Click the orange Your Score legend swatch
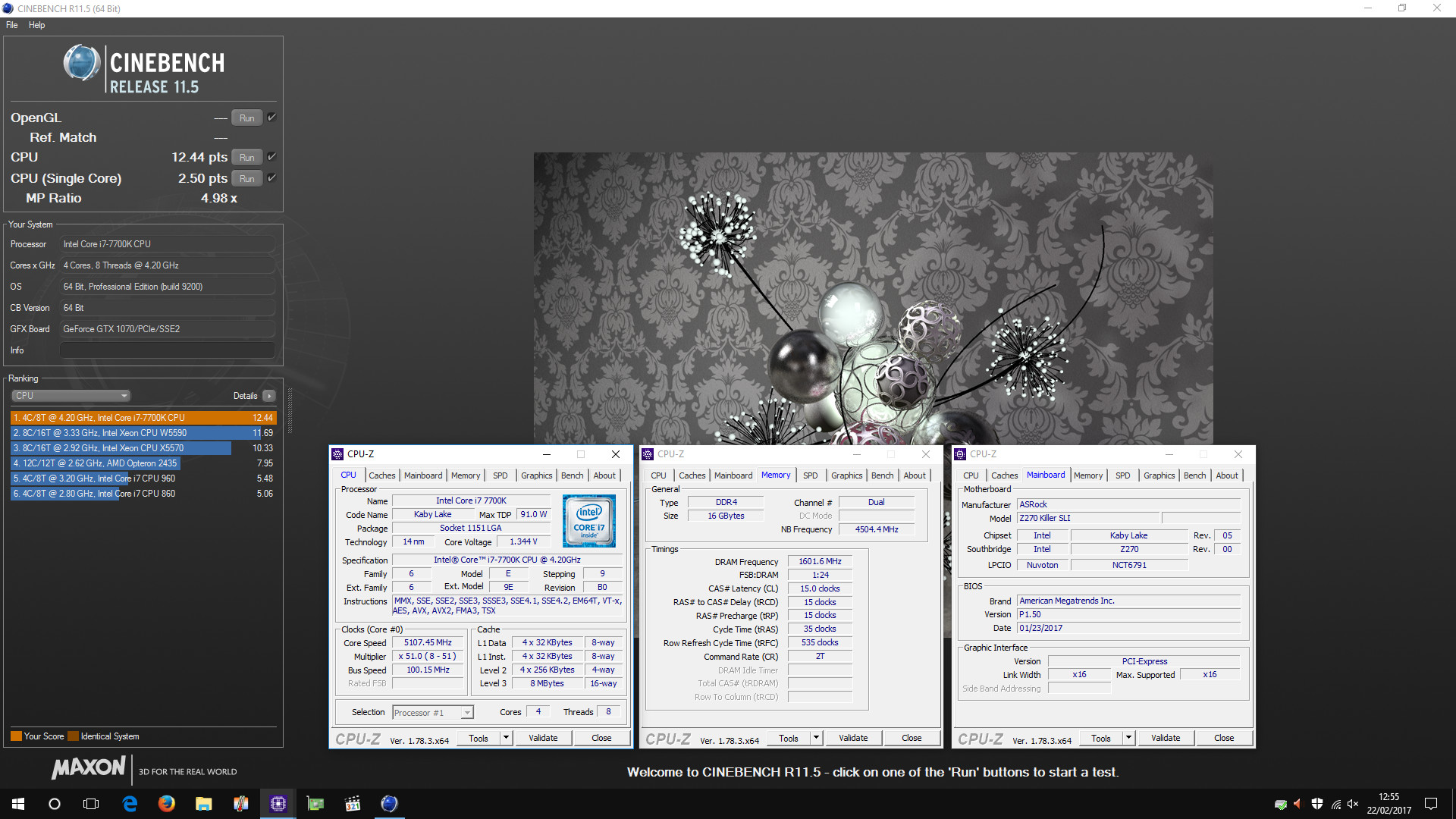This screenshot has height=819, width=1456. coord(16,736)
